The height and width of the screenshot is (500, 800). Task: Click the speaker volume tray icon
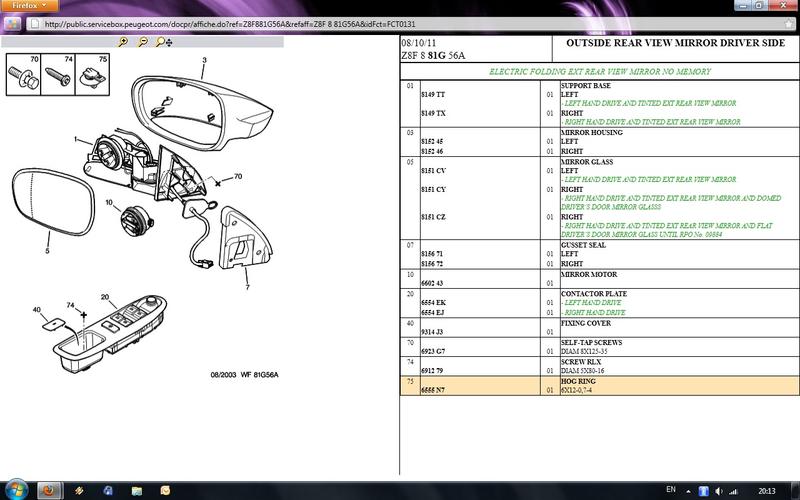pyautogui.click(x=719, y=491)
